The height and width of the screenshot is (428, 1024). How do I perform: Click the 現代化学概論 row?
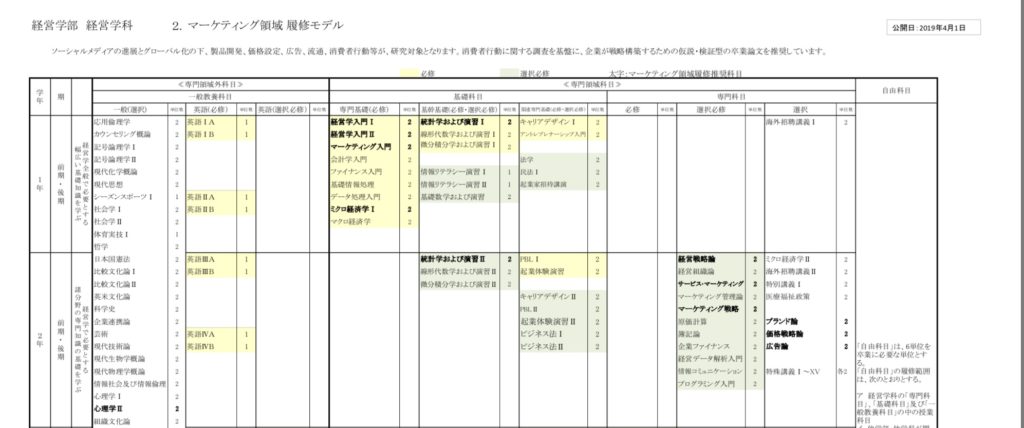tap(116, 172)
